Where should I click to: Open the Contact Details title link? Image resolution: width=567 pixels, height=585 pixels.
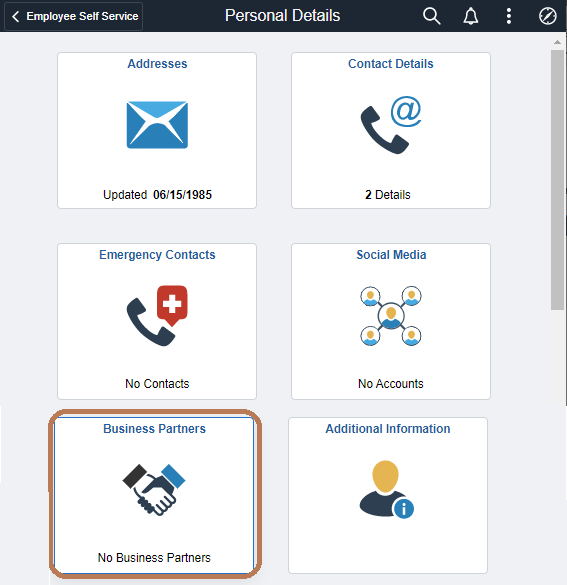click(391, 64)
